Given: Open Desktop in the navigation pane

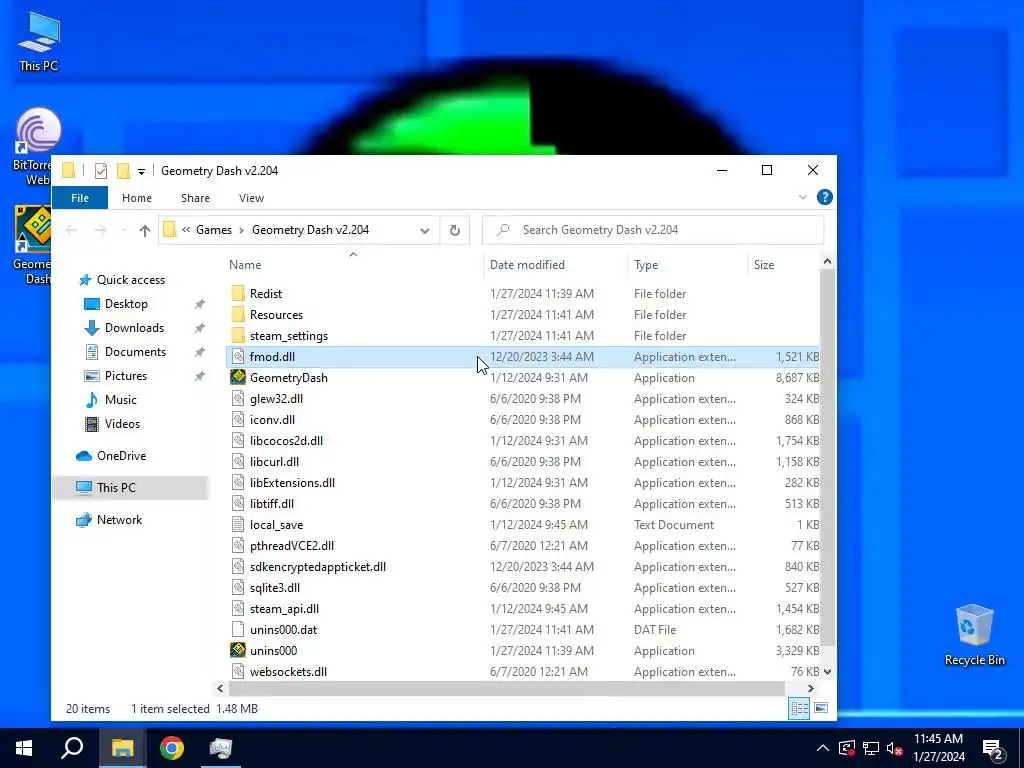Looking at the screenshot, I should click(126, 304).
